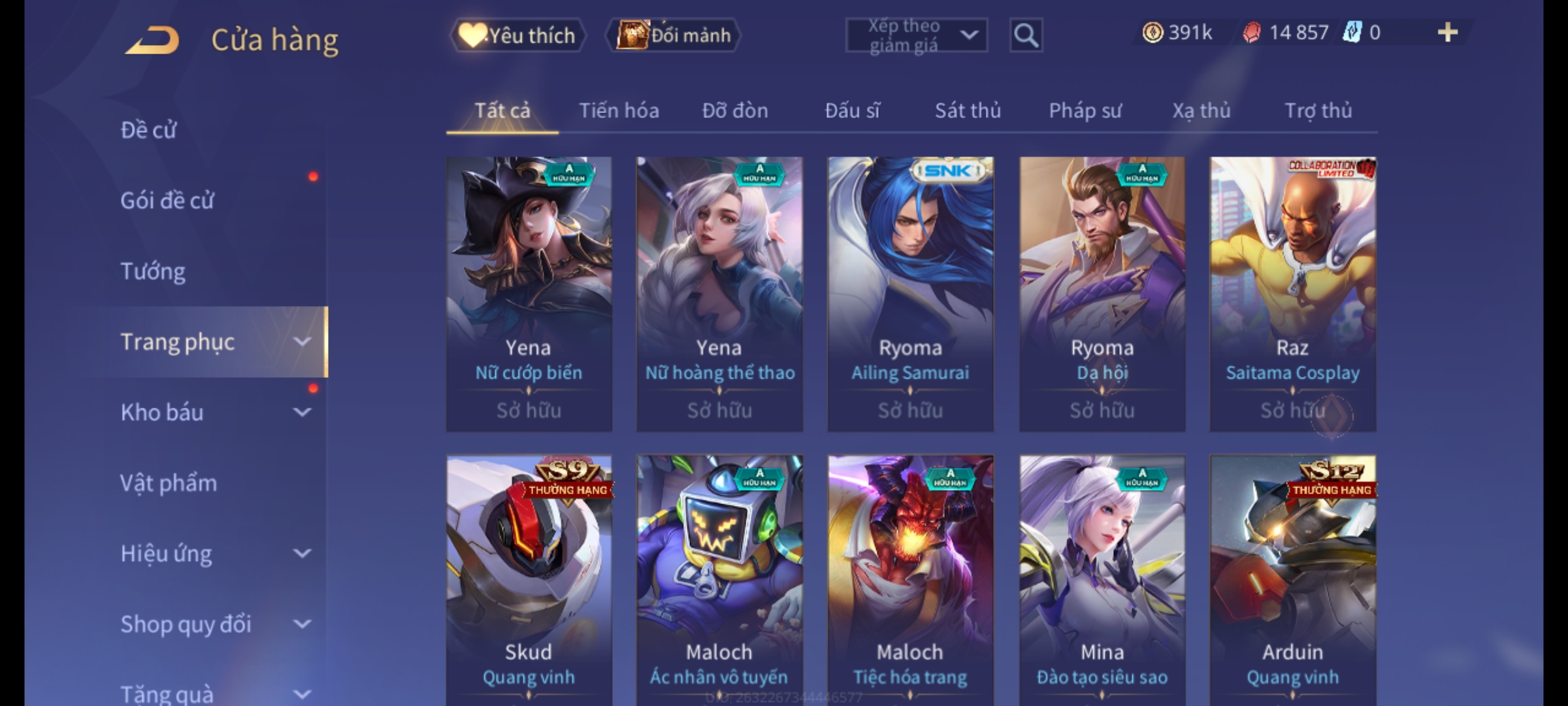This screenshot has height=706, width=1568.
Task: Open the Tướng sidebar entry
Action: (x=153, y=271)
